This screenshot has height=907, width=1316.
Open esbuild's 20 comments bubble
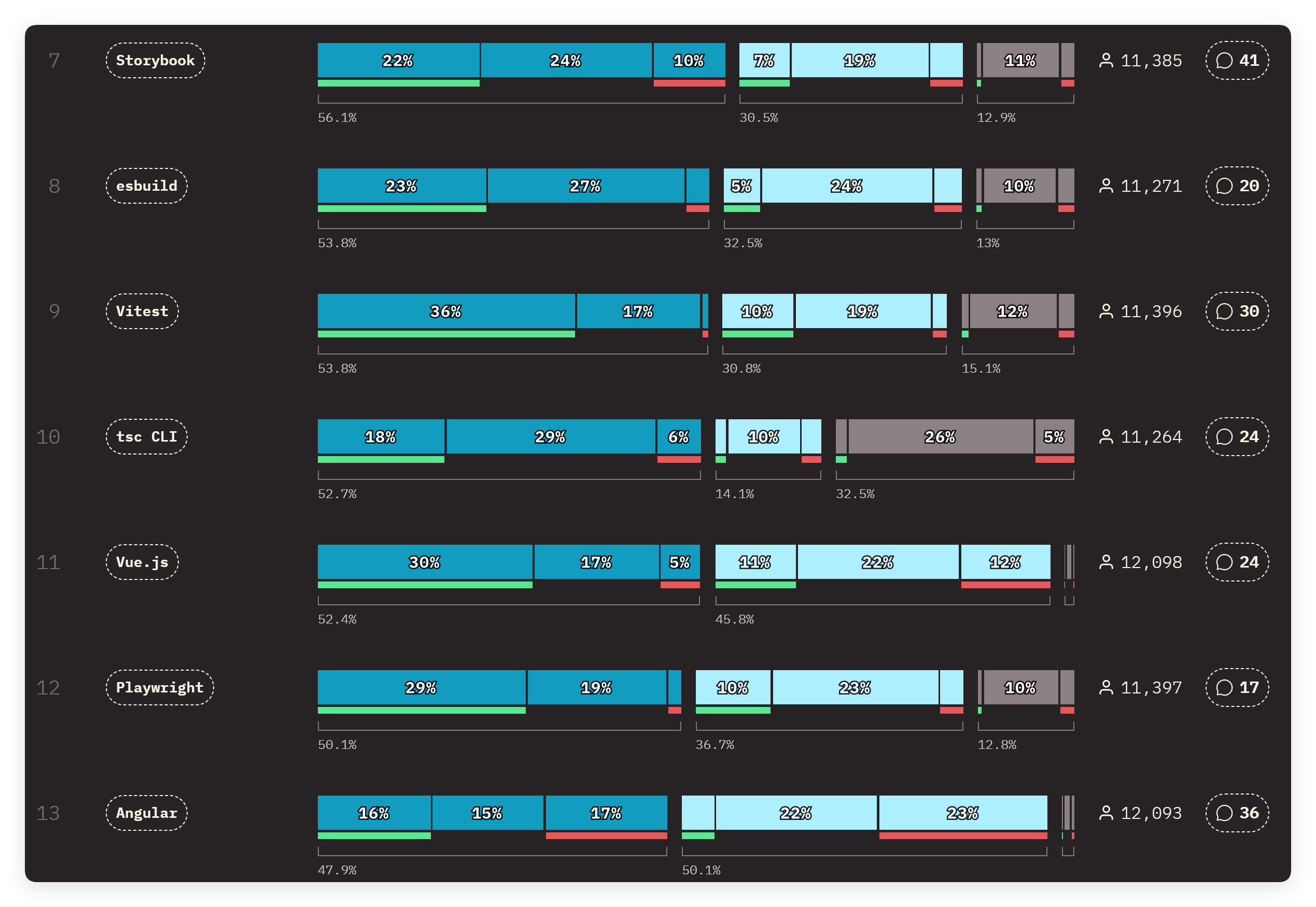[1237, 186]
